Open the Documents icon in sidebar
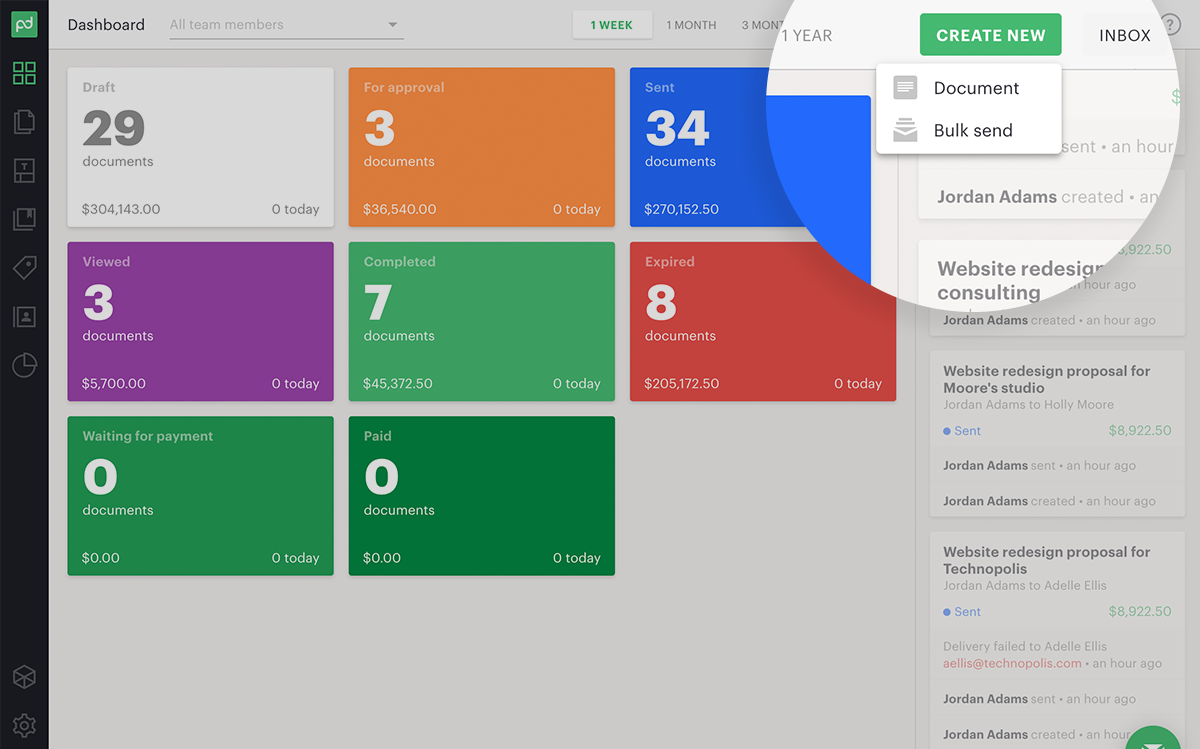1200x749 pixels. coord(24,122)
